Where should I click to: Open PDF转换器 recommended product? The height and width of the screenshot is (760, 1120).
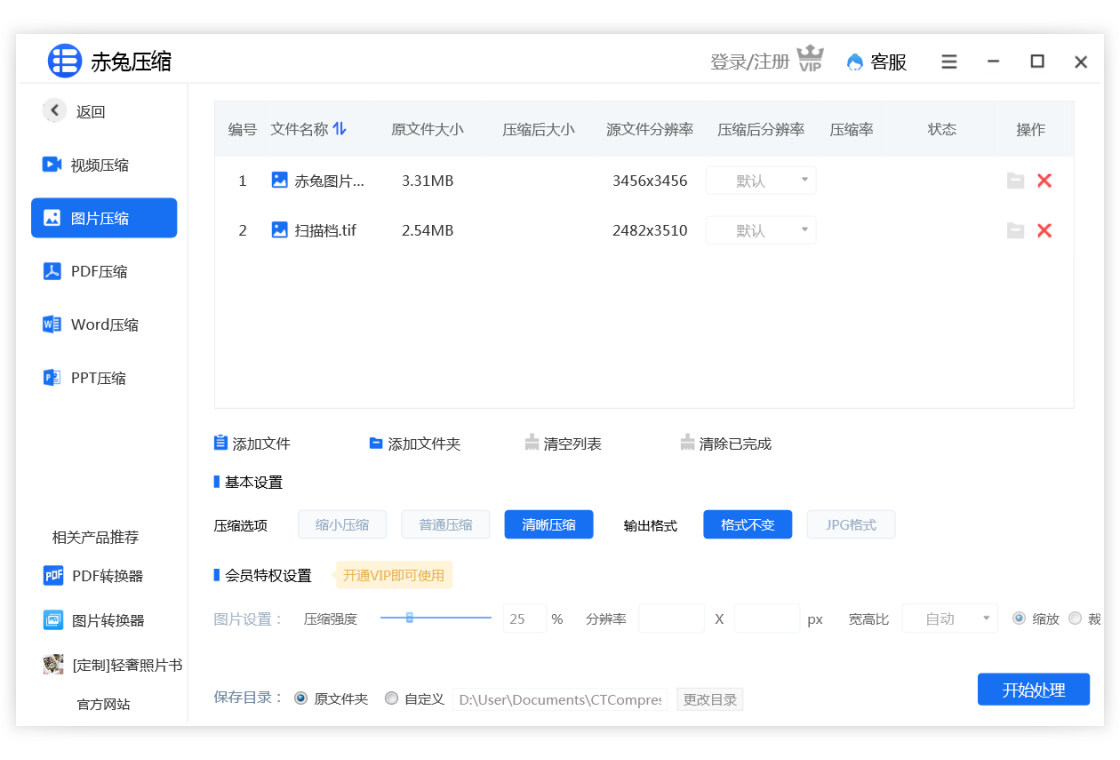pyautogui.click(x=93, y=576)
